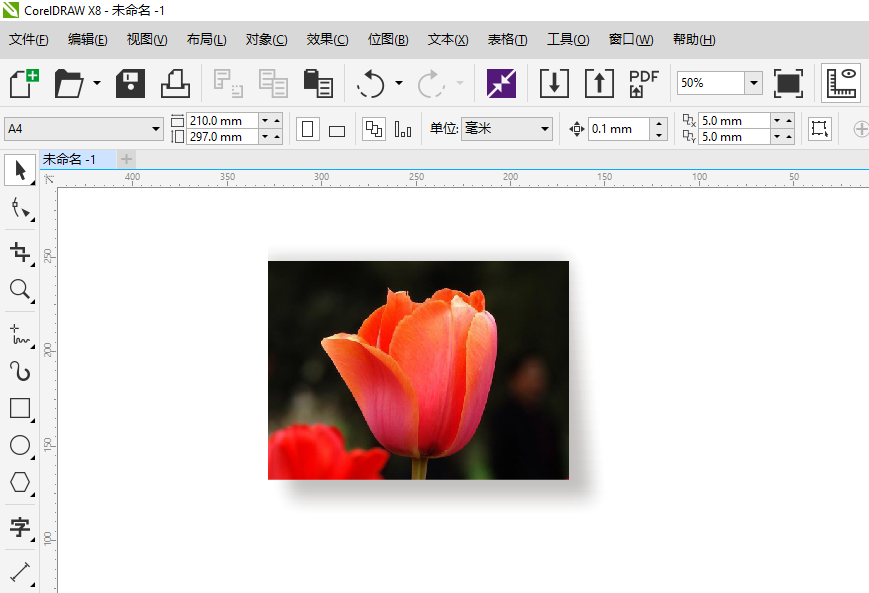
Task: Select the Polygon tool
Action: [x=19, y=482]
